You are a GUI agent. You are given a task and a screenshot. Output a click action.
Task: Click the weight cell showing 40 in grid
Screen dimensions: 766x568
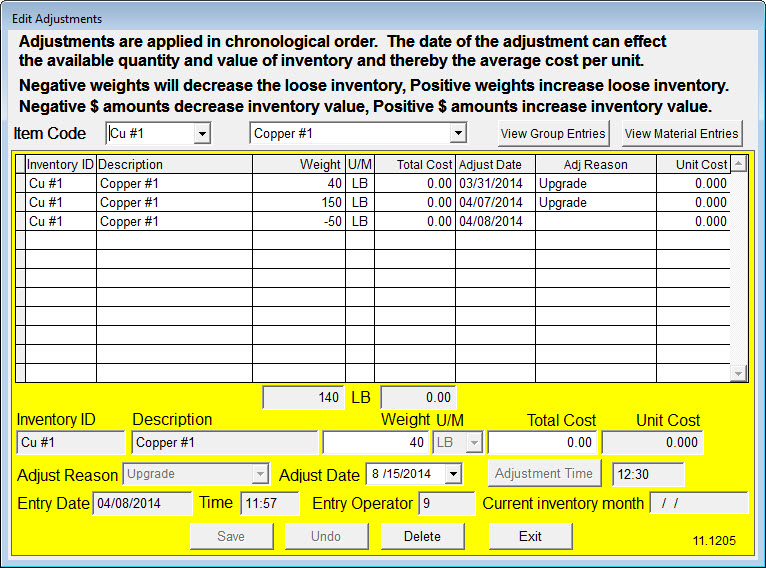click(299, 183)
